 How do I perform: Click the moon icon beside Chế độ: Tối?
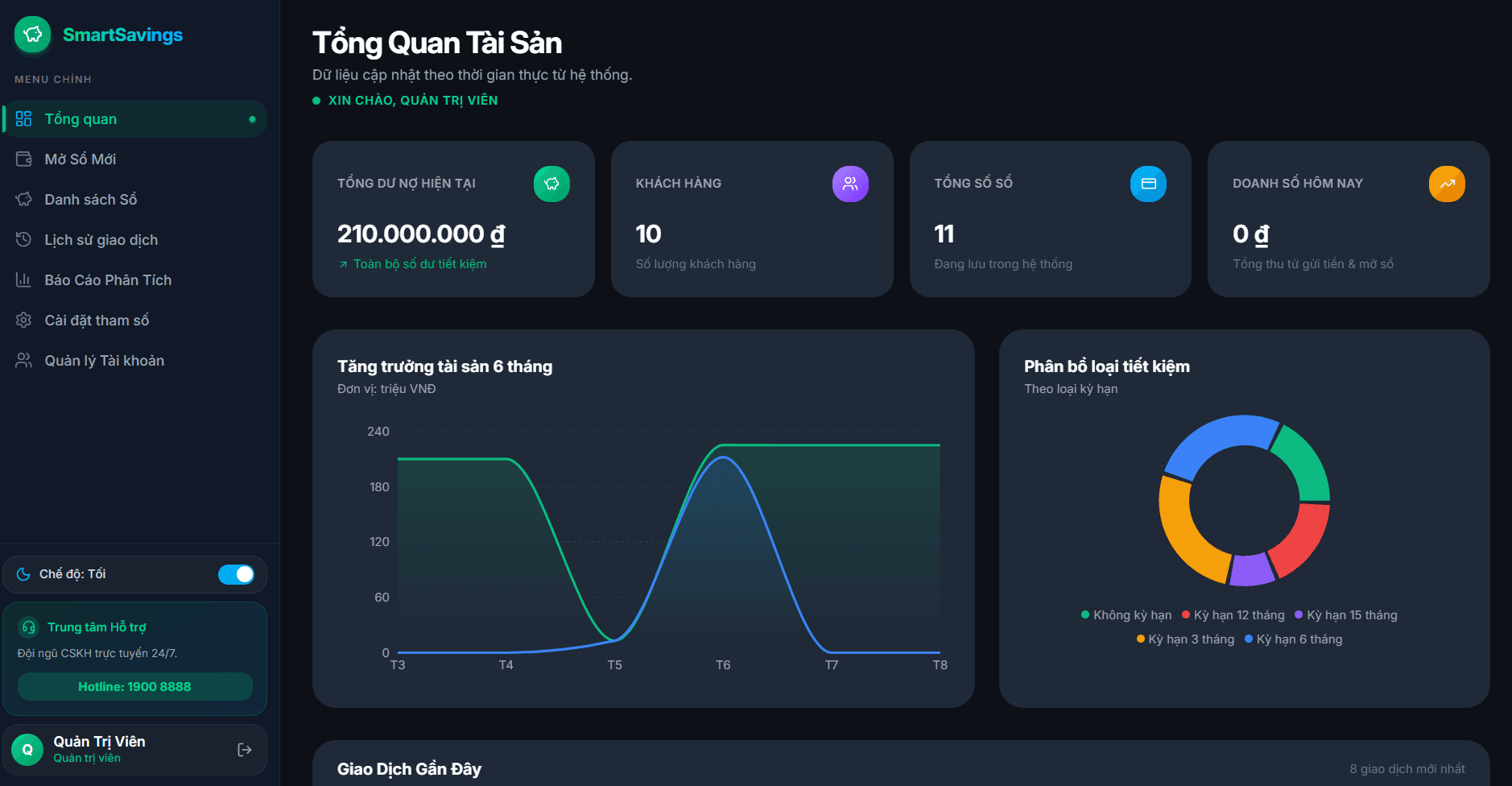tap(23, 574)
